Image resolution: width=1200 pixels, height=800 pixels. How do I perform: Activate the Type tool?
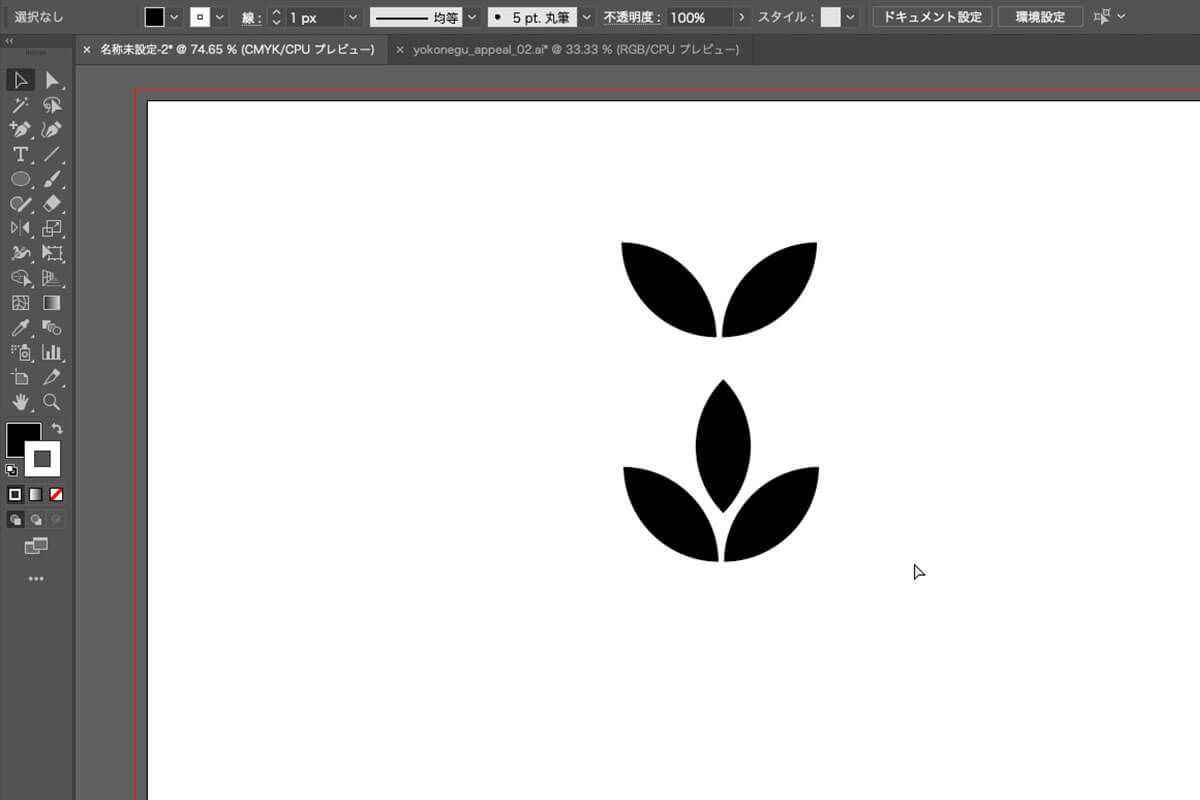tap(20, 155)
